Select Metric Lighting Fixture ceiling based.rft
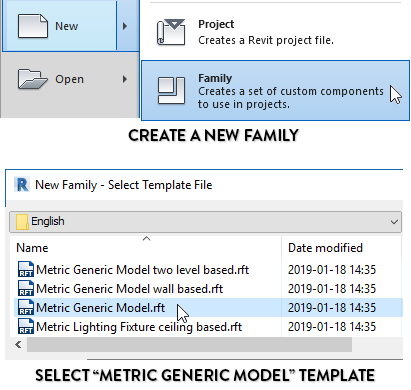This screenshot has height=390, width=411. click(x=139, y=327)
